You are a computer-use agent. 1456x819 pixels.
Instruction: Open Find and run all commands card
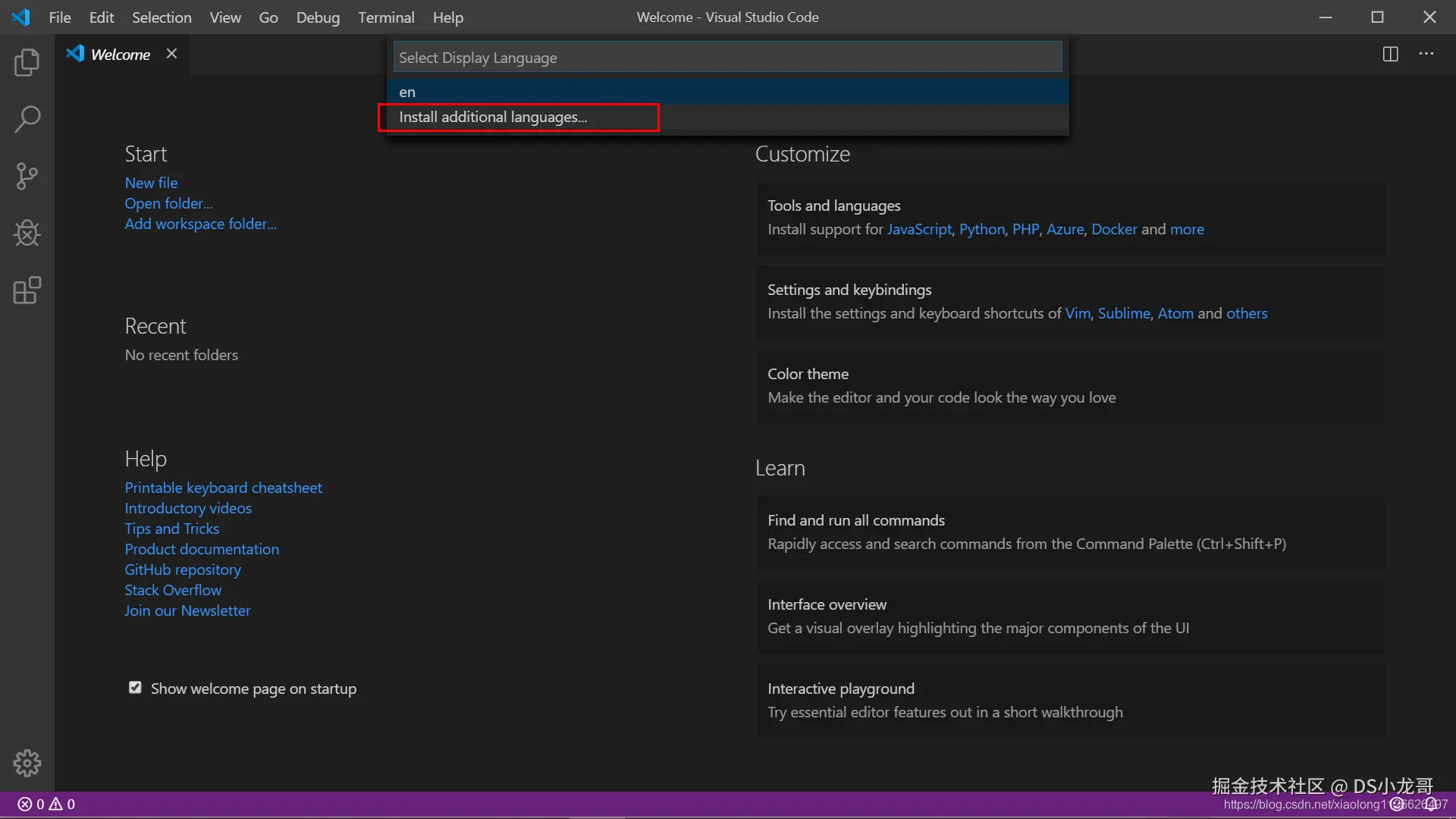click(1070, 532)
